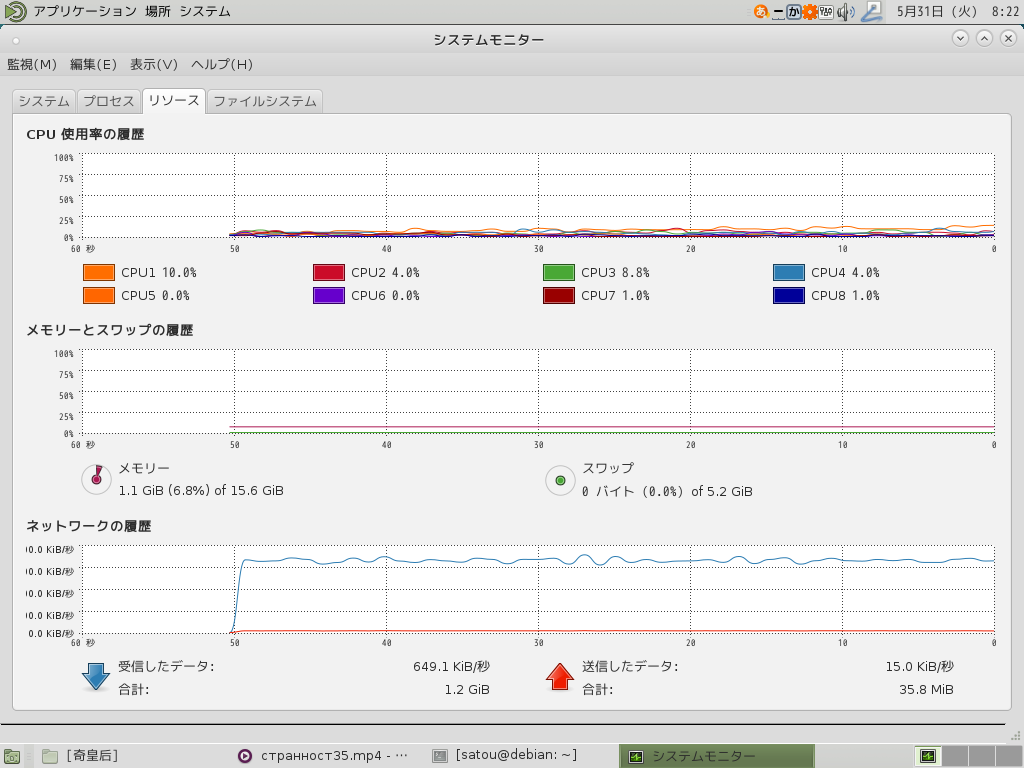Select the first workspace in the switcher

928,756
